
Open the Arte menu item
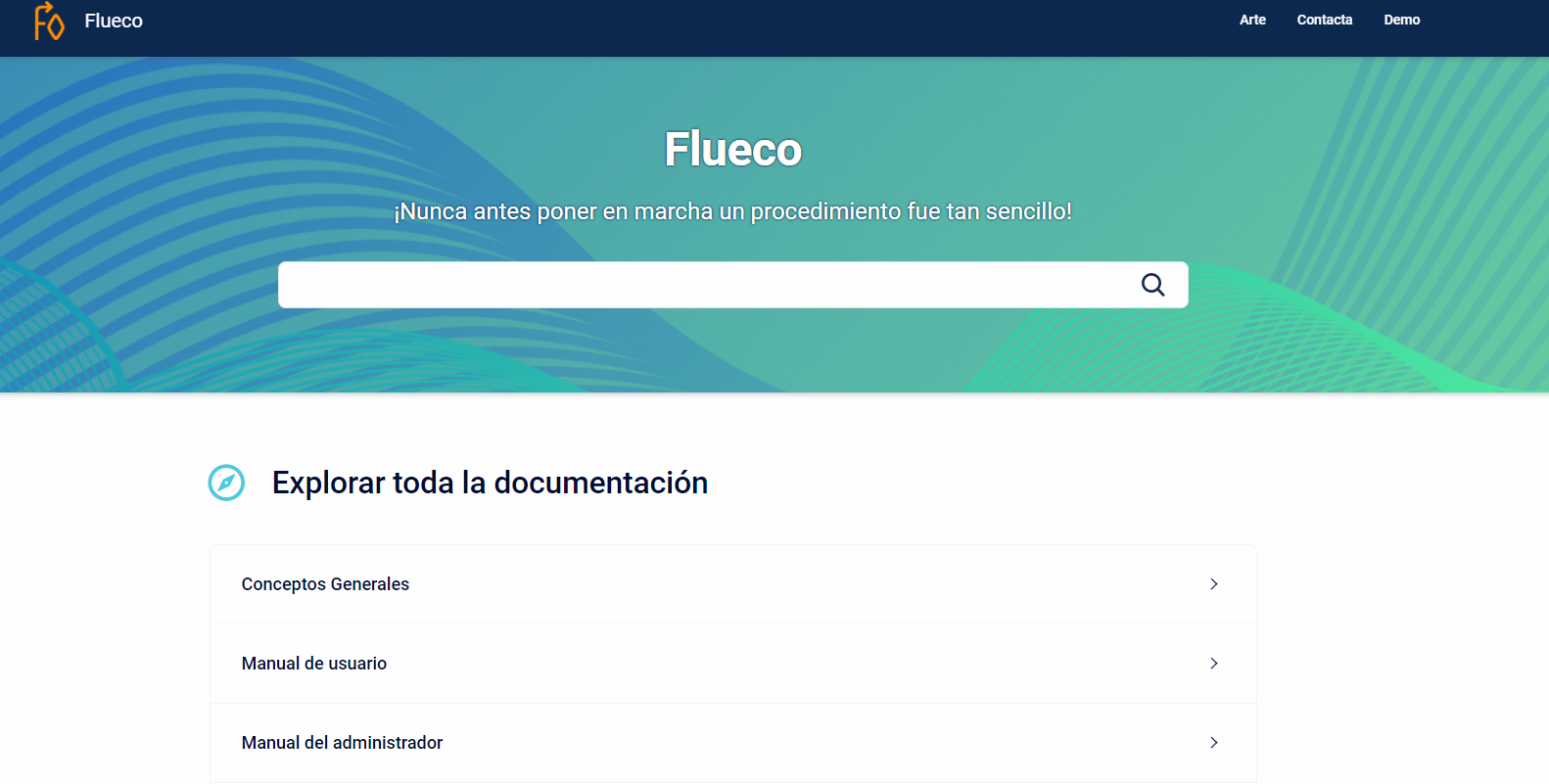click(x=1251, y=20)
